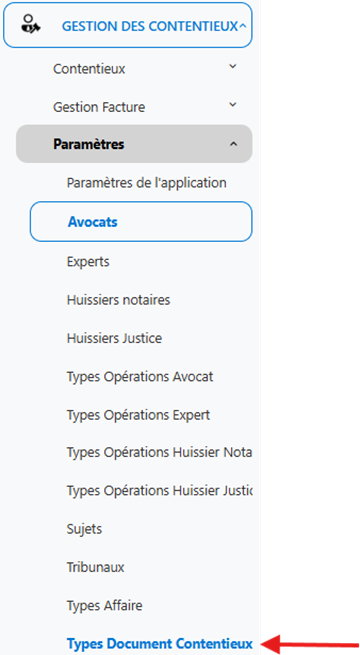This screenshot has width=360, height=655.
Task: Collapse the GESTION DES CONTENTIEUX chevron
Action: click(x=243, y=26)
